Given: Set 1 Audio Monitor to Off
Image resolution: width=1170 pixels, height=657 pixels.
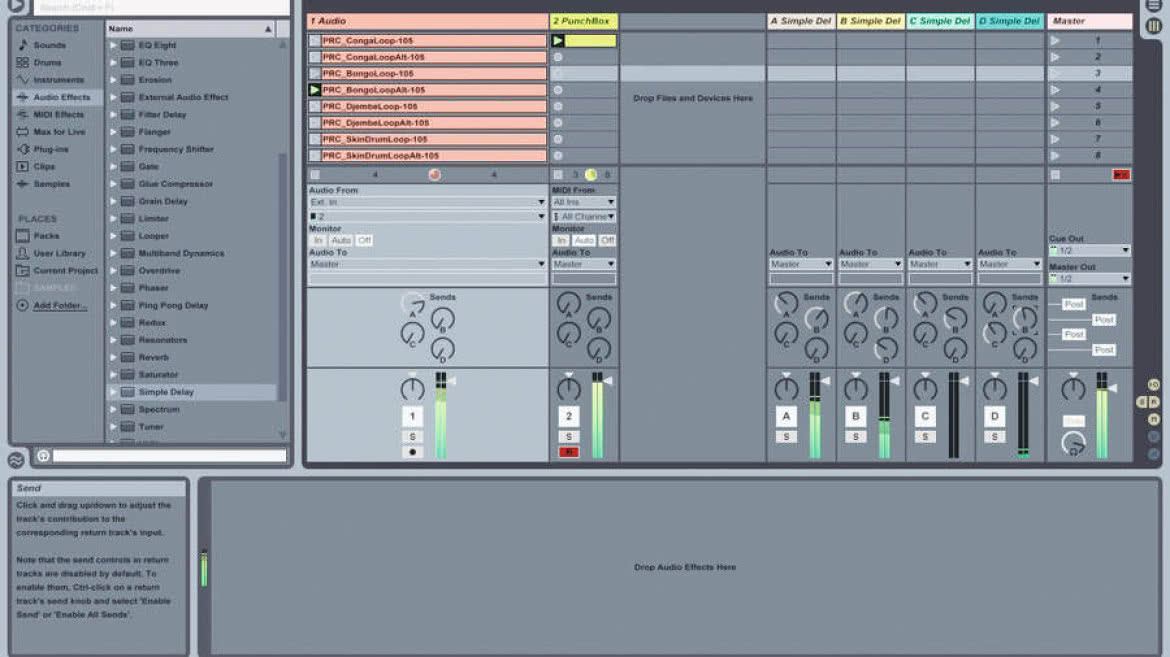Looking at the screenshot, I should (x=364, y=240).
